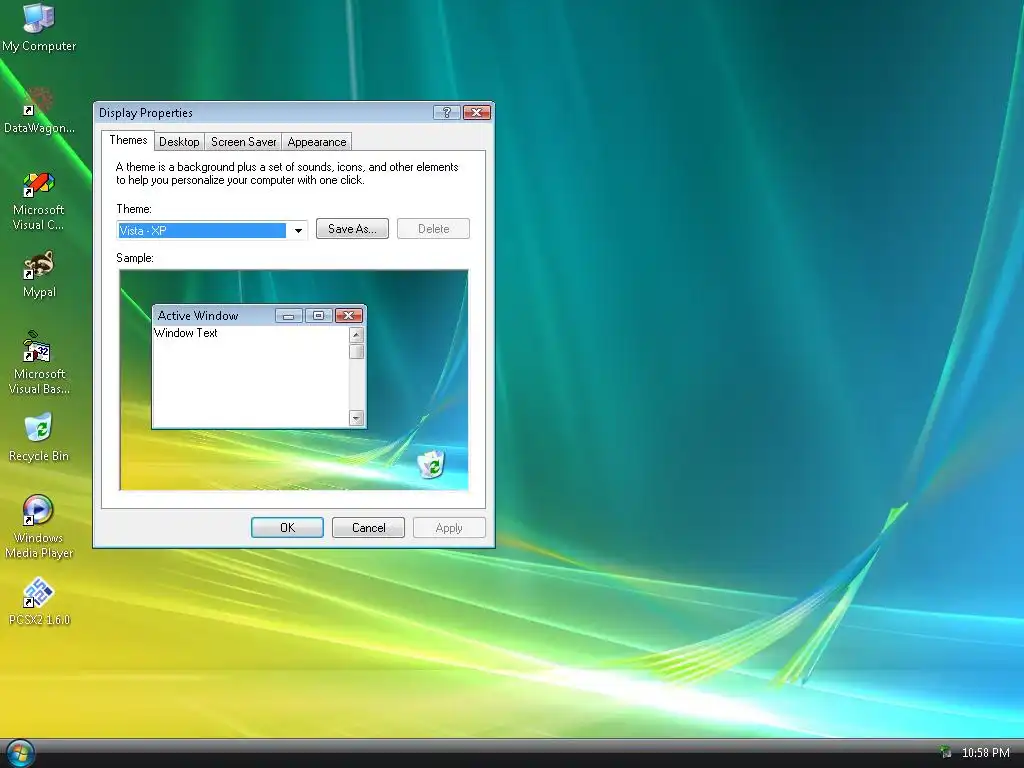The height and width of the screenshot is (768, 1024).
Task: Close the Display Properties dialog
Action: pos(477,112)
